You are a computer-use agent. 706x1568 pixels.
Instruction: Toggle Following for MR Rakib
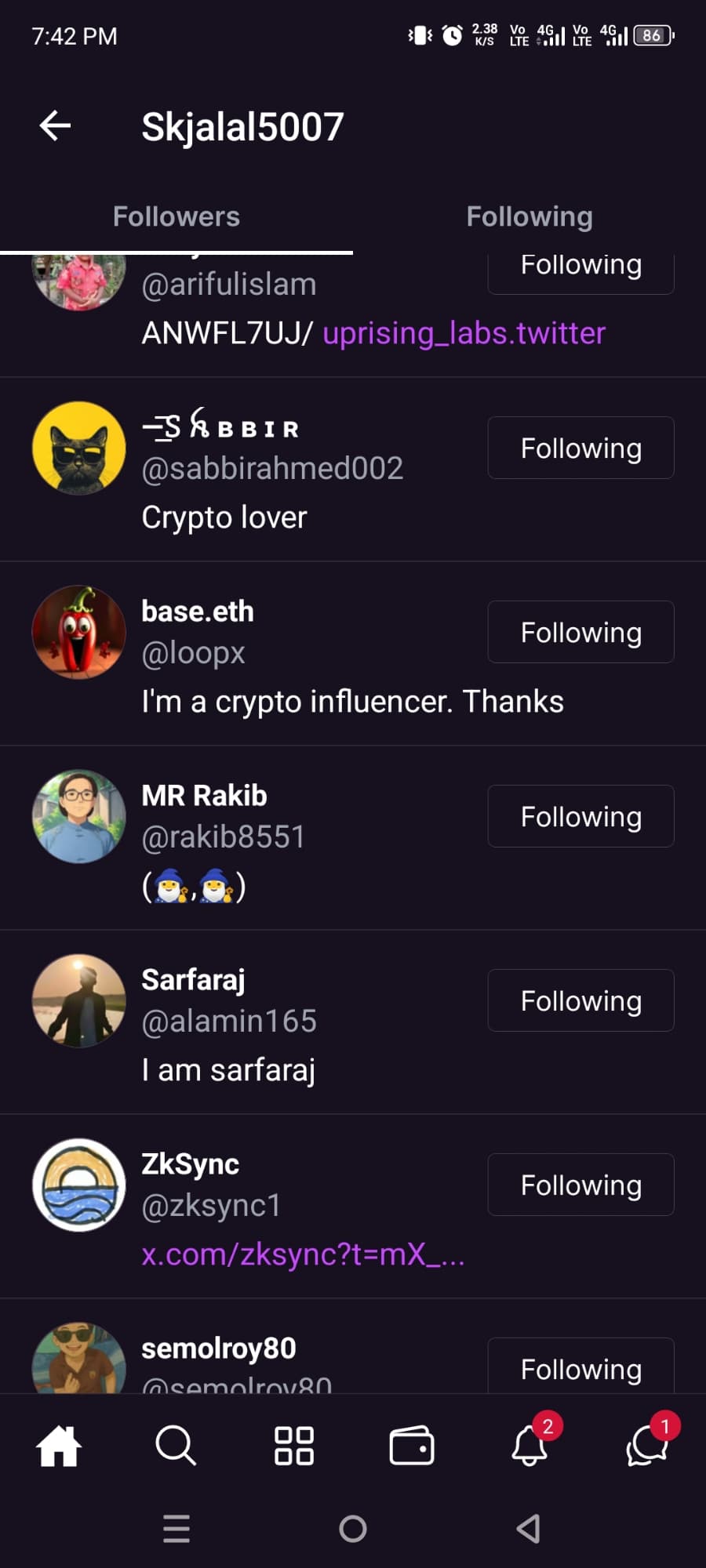click(x=580, y=816)
